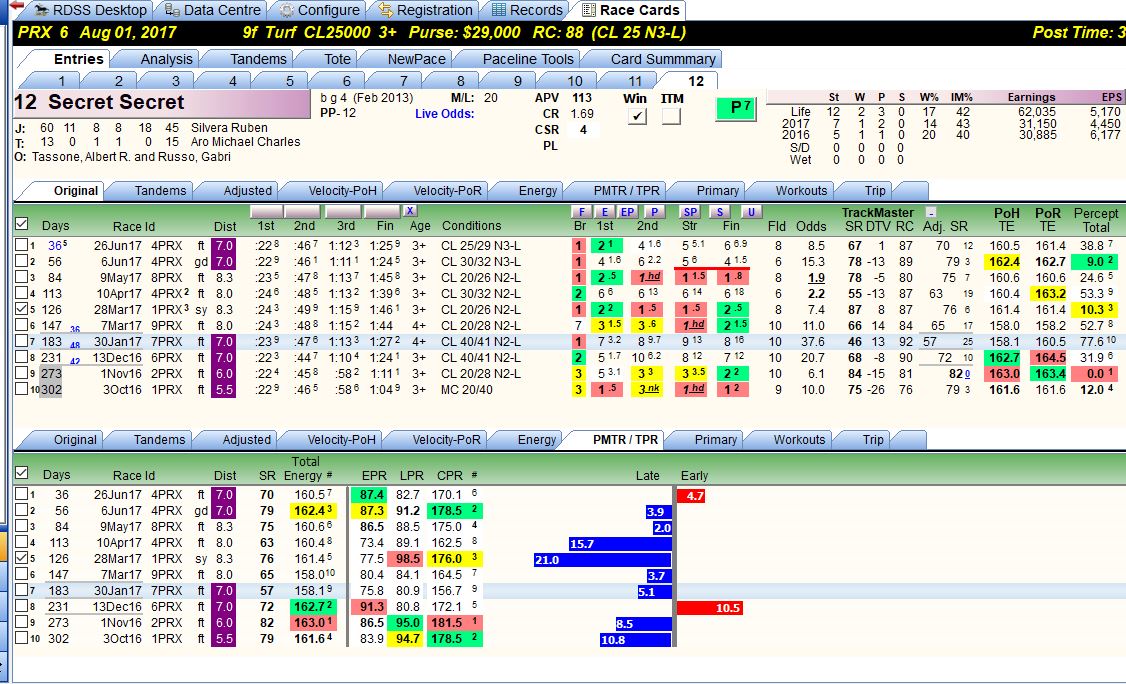Uncheck the 28Mar17 row in the PMTR / TPR grid
The width and height of the screenshot is (1126, 684).
pyautogui.click(x=22, y=558)
